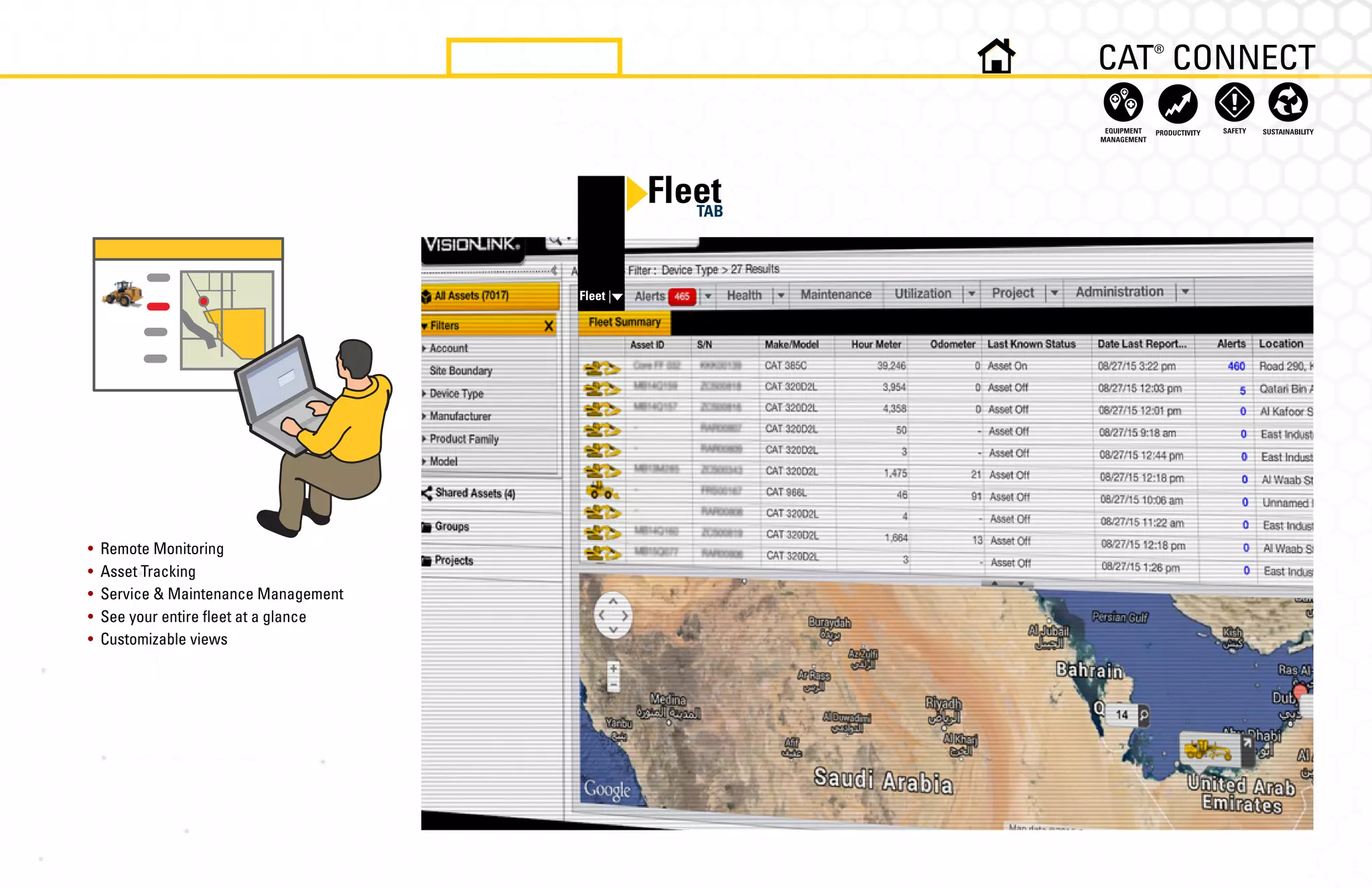The height and width of the screenshot is (888, 1372).
Task: Click the map zoom slider control
Action: click(613, 677)
